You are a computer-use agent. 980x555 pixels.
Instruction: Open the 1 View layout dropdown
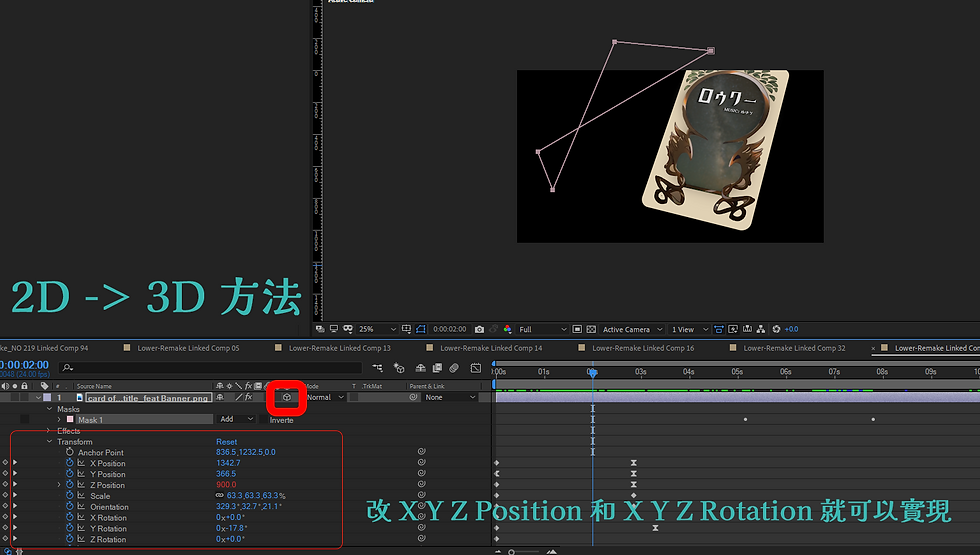[x=690, y=329]
